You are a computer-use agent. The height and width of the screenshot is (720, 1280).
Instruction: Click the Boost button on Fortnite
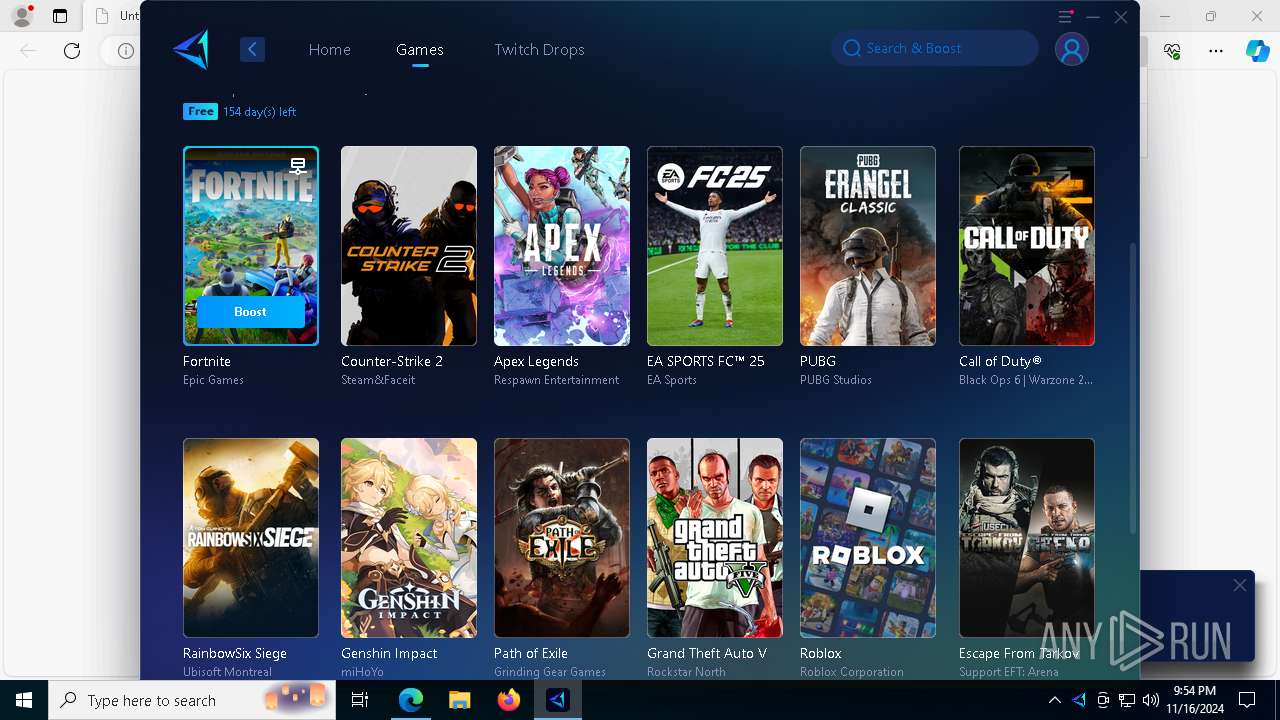[x=250, y=312]
